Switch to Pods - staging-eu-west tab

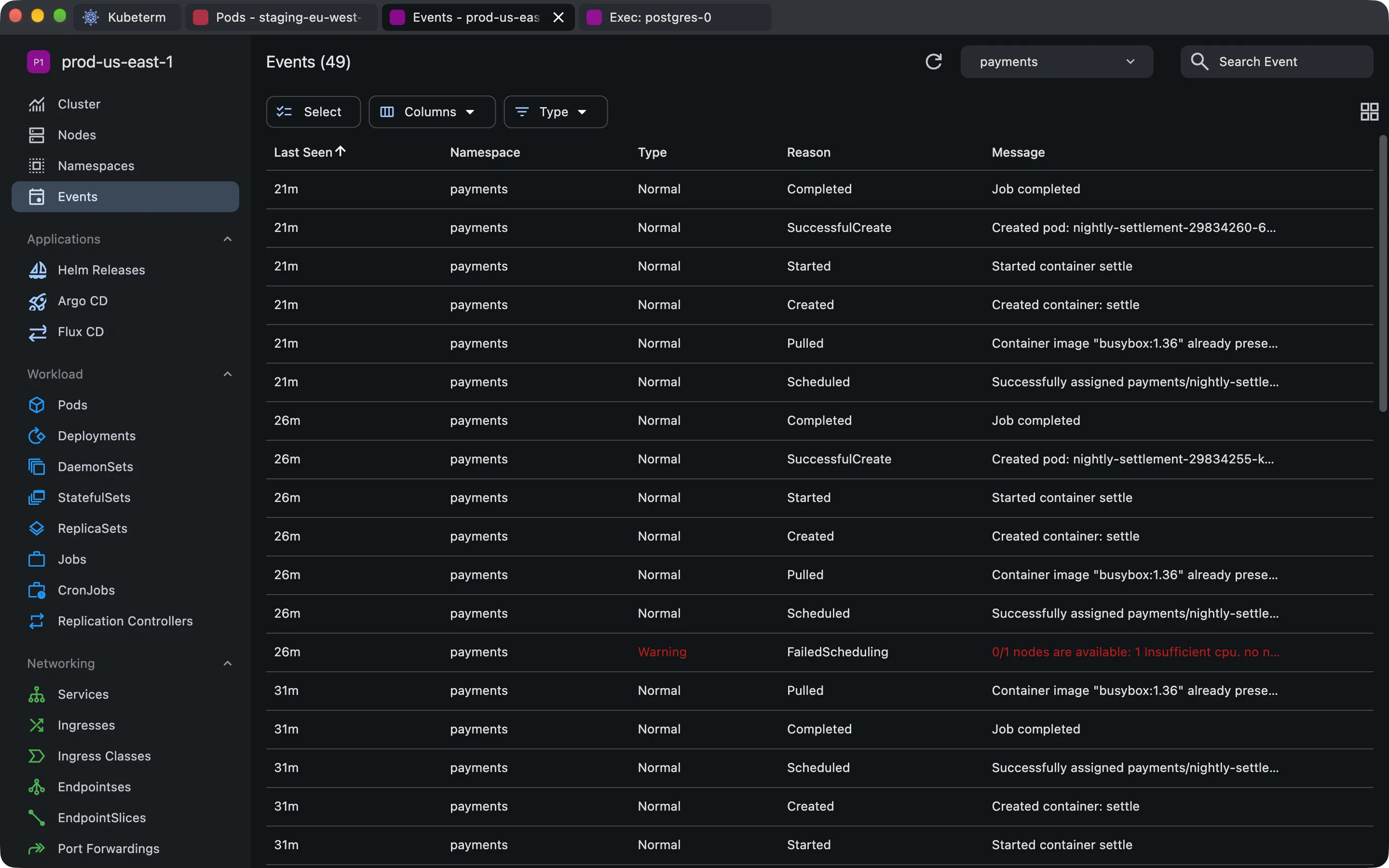[281, 17]
